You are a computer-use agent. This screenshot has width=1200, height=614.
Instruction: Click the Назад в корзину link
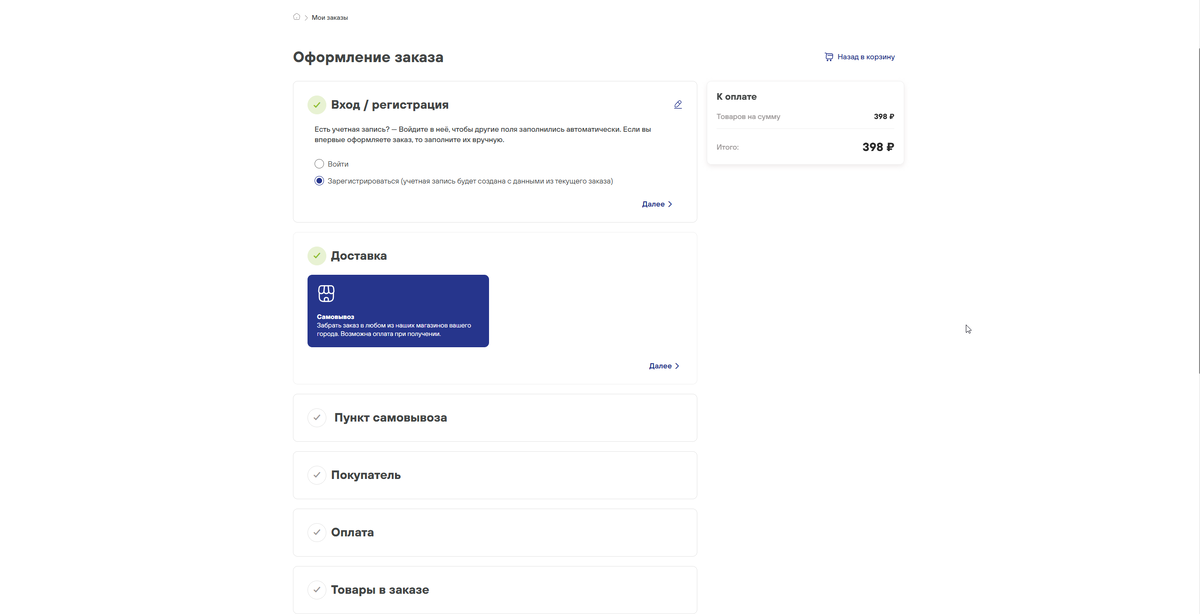866,56
